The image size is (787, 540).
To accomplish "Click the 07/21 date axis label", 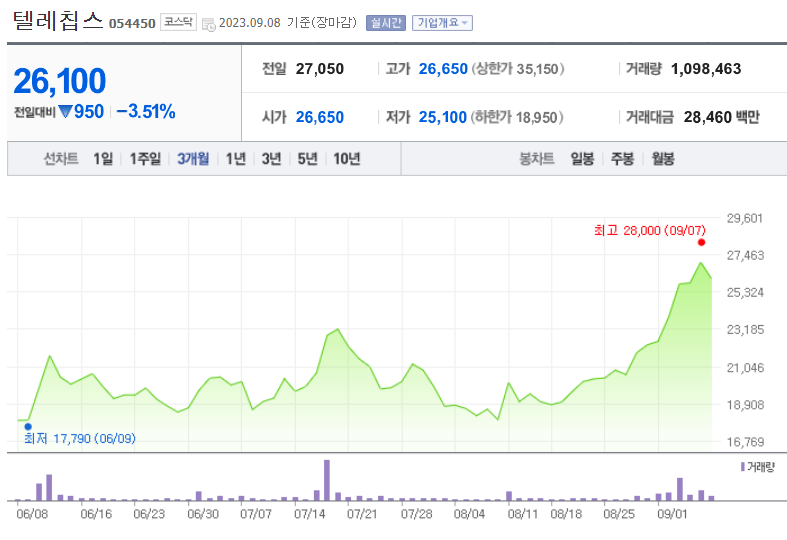I will pos(362,514).
